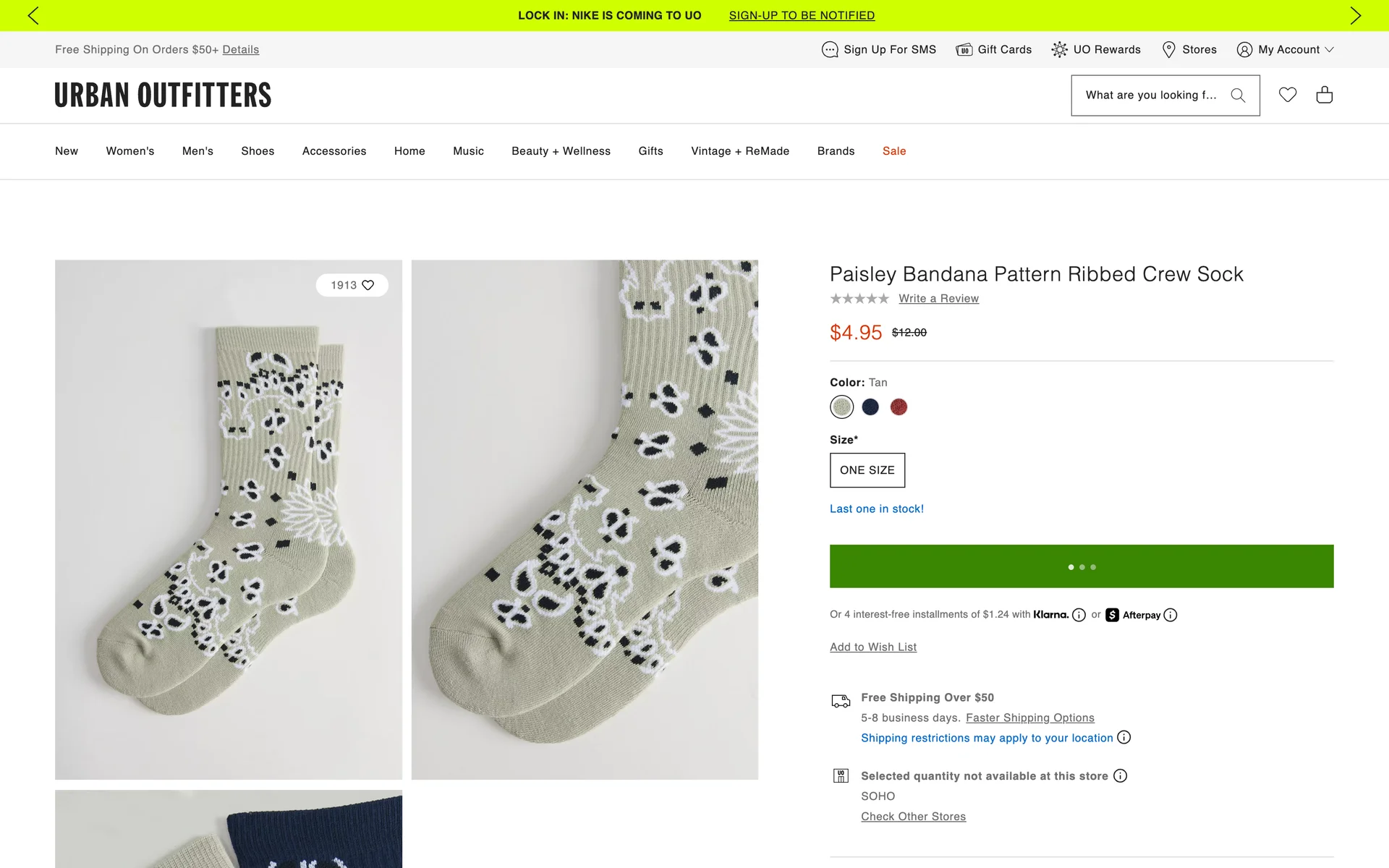Open the Sale navigation menu
The image size is (1389, 868).
894,151
